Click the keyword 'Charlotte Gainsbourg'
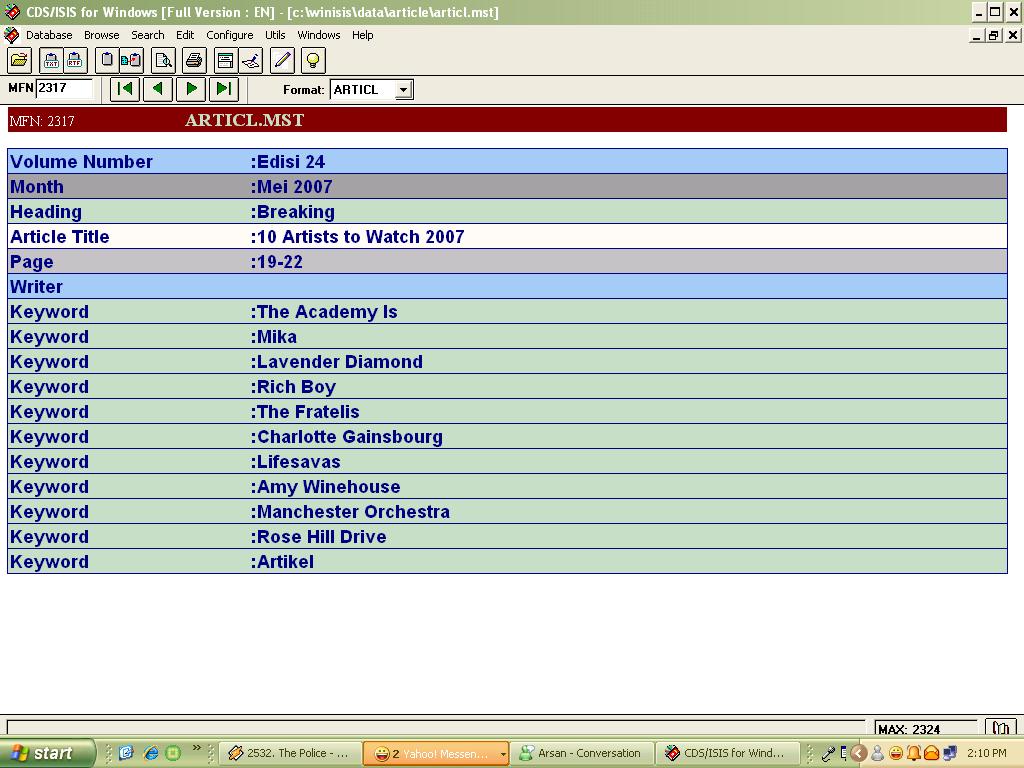Viewport: 1024px width, 768px height. (350, 437)
